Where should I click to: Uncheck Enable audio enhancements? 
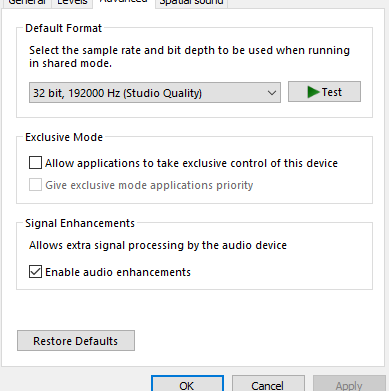[35, 272]
